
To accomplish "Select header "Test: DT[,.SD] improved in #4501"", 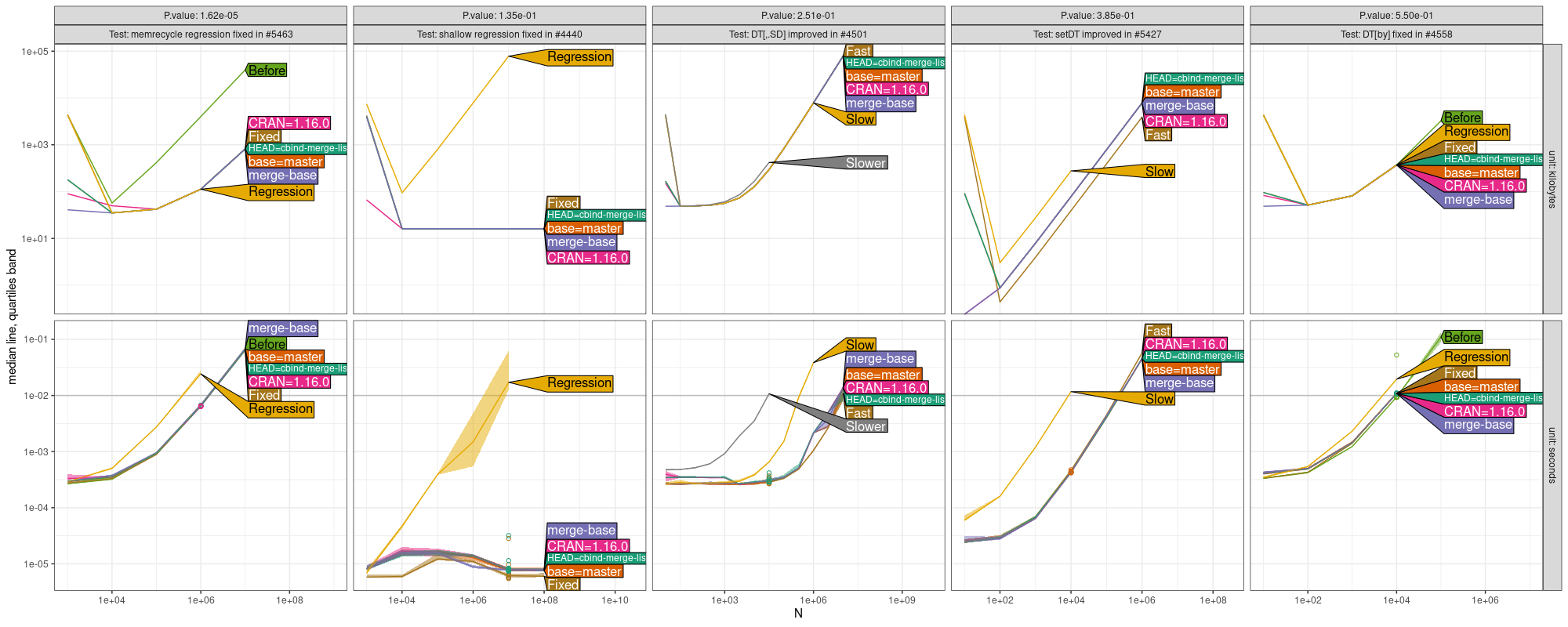I will click(798, 34).
